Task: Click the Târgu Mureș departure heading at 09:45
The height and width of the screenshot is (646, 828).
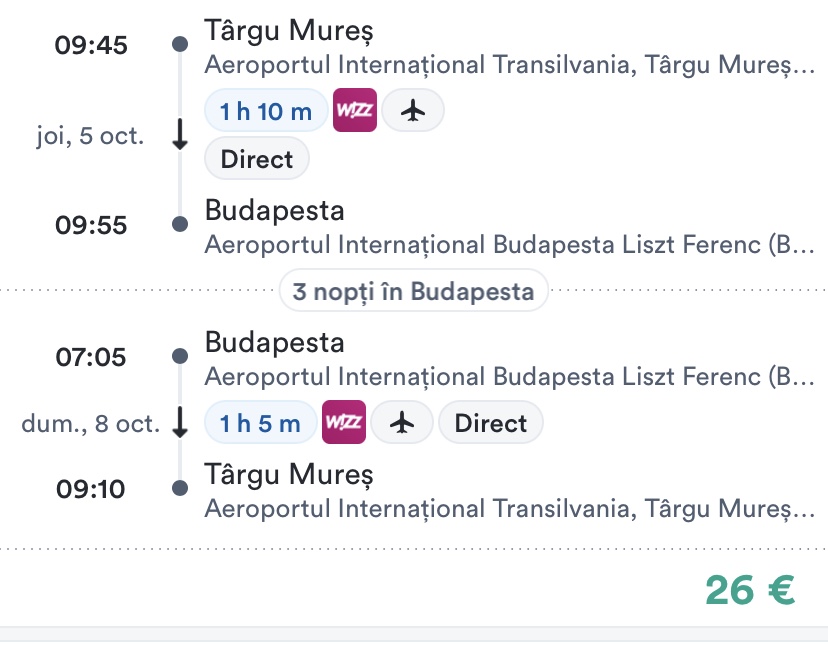Action: pos(288,31)
